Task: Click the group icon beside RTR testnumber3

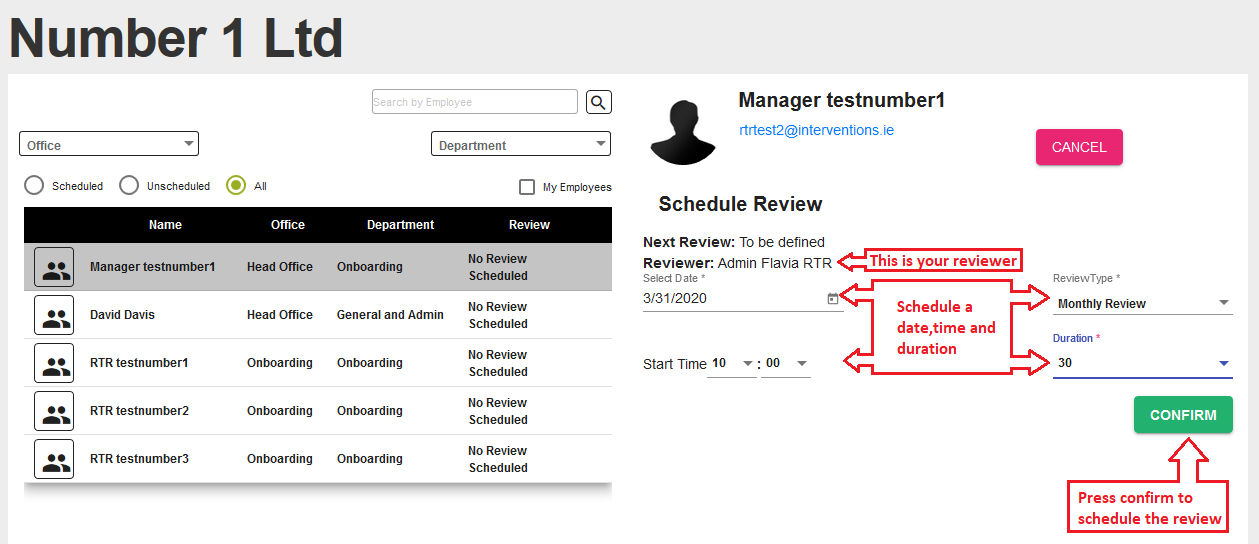Action: click(54, 459)
